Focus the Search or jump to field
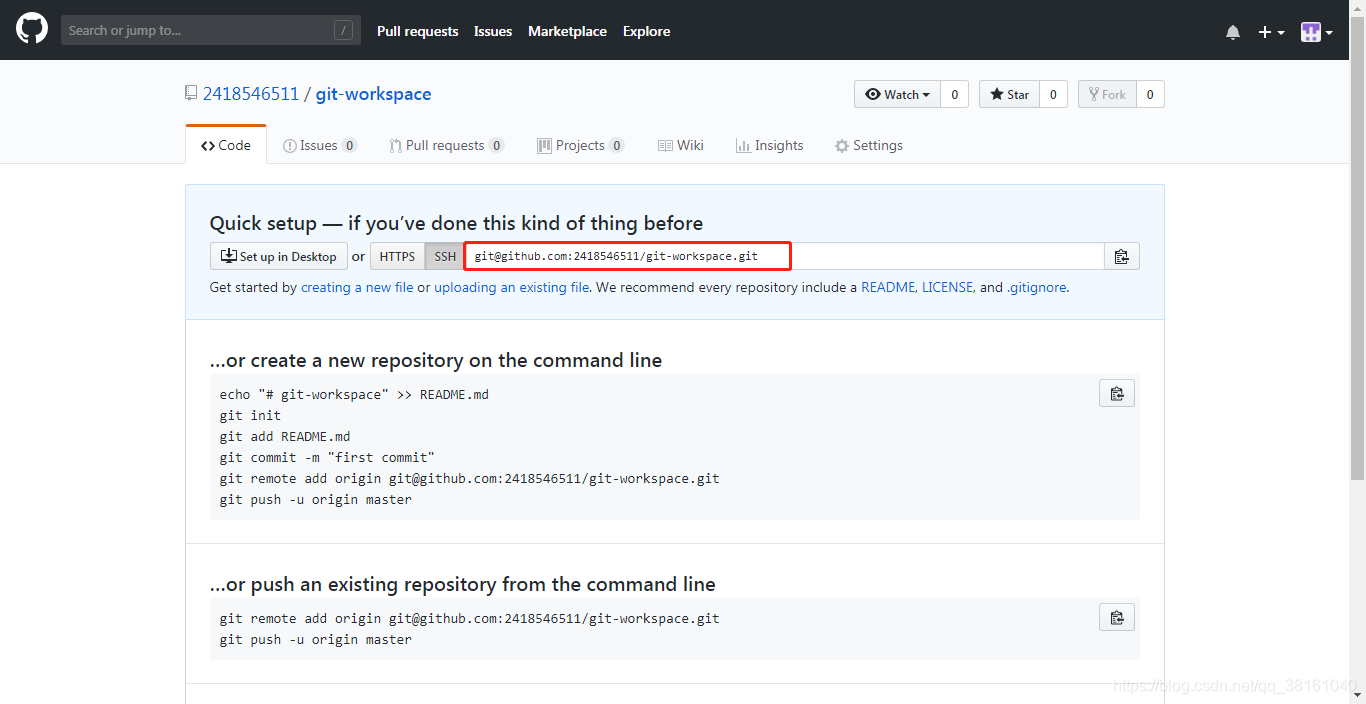1366x704 pixels. [210, 30]
